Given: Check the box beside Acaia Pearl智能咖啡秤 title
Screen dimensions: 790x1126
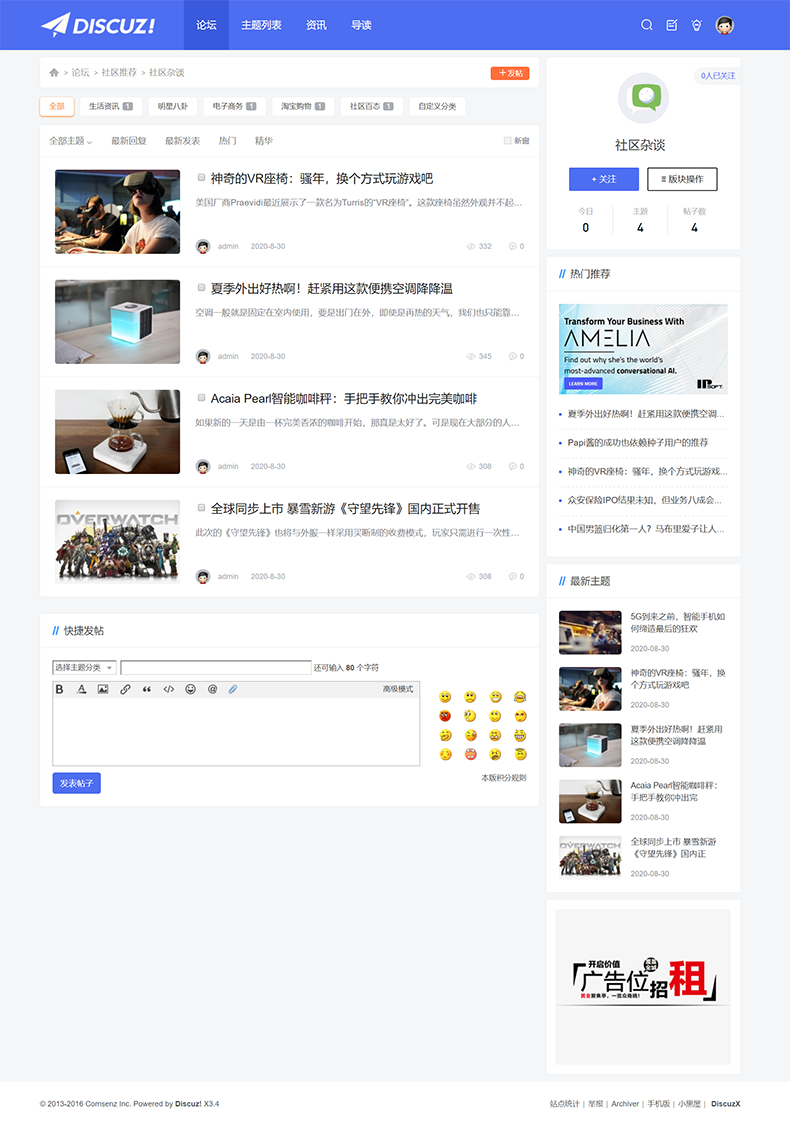Looking at the screenshot, I should pos(202,397).
